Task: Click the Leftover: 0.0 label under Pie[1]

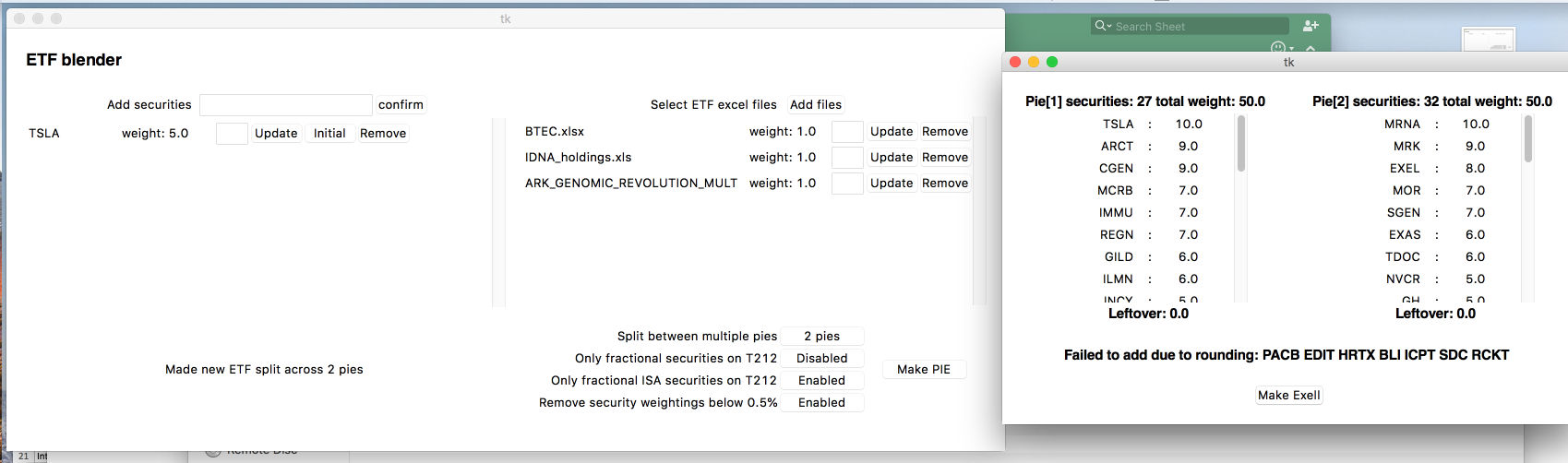Action: 1148,314
